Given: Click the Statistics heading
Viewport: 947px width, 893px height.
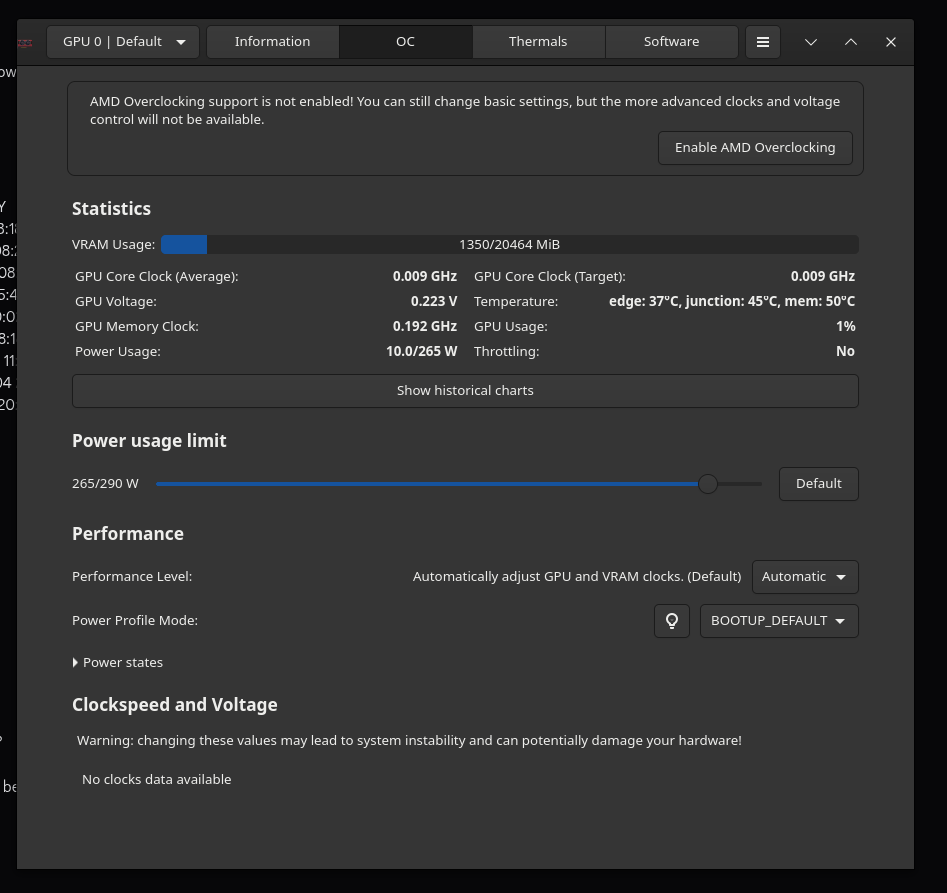Looking at the screenshot, I should point(111,209).
